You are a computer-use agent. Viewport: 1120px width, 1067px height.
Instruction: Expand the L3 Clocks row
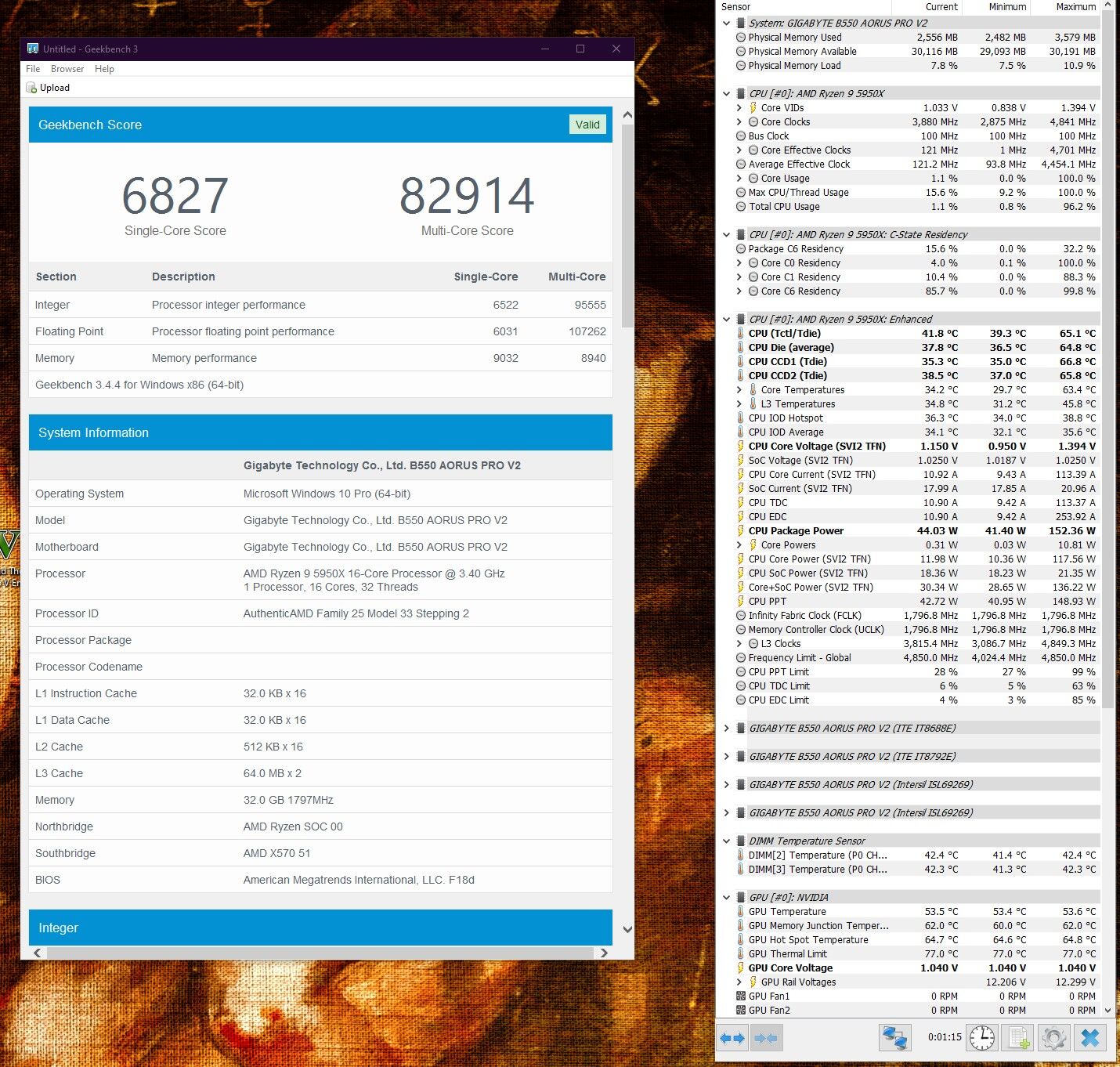(739, 643)
